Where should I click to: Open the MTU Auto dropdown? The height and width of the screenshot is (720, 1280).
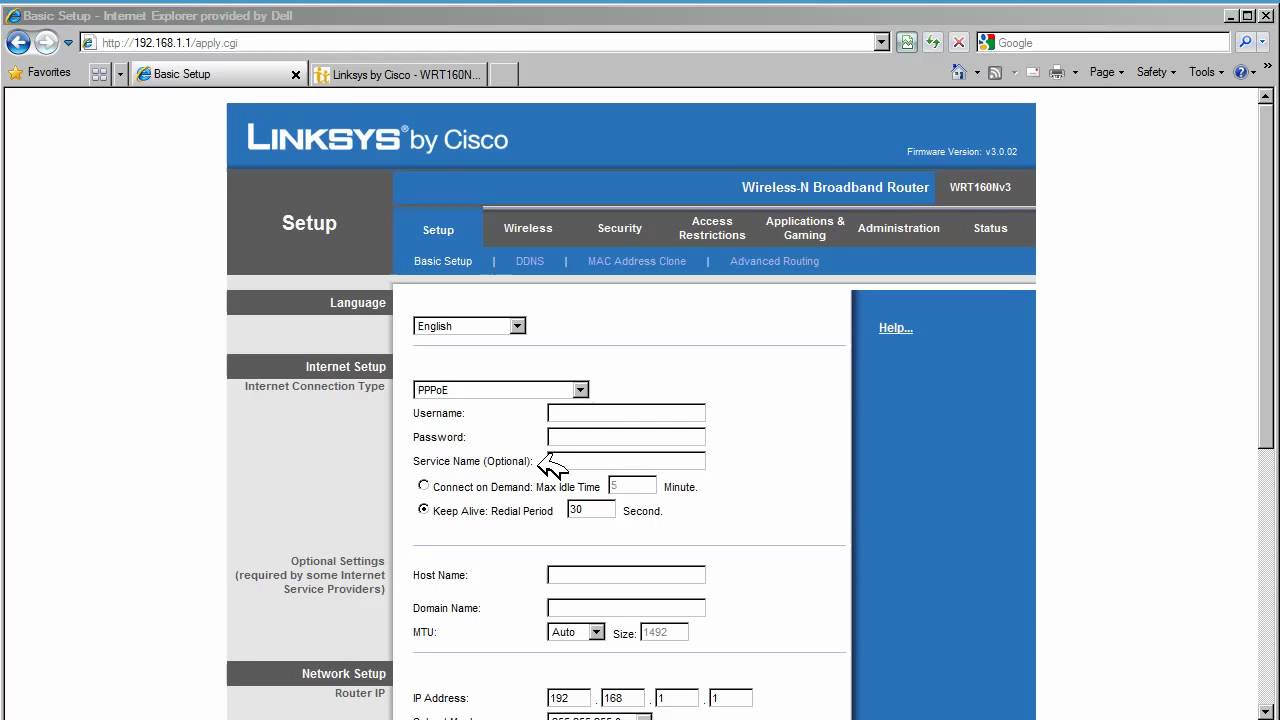tap(577, 632)
